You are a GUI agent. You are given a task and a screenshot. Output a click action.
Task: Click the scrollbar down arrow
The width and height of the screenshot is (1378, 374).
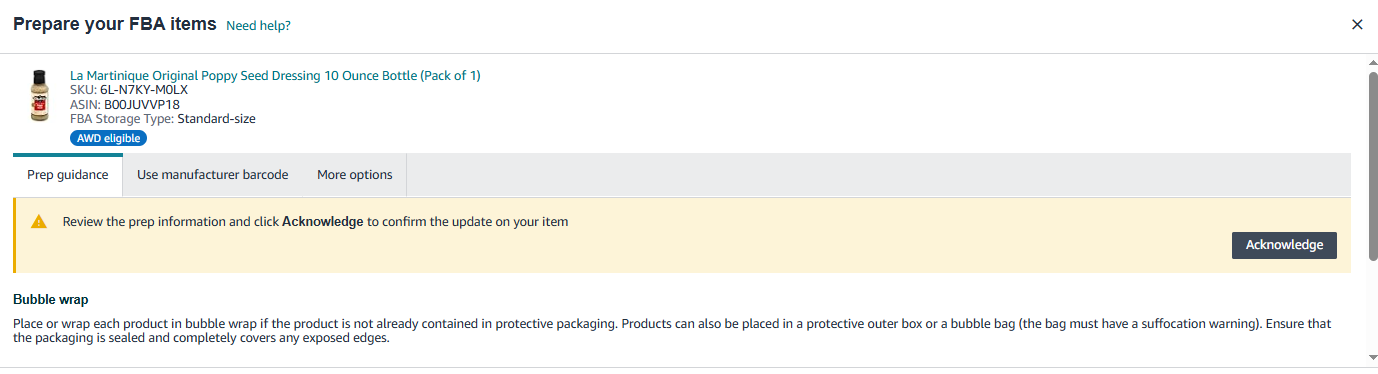1372,357
